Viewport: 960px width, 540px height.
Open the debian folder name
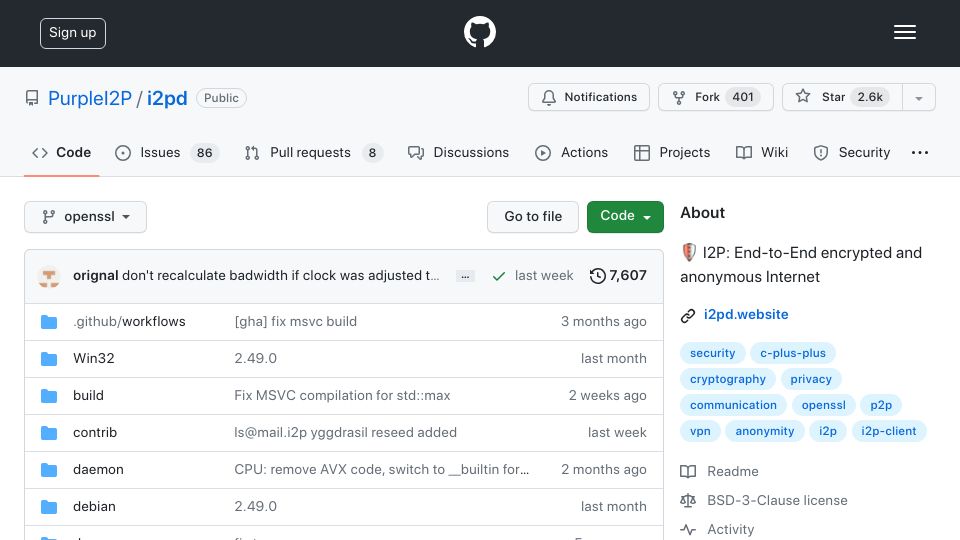[x=94, y=506]
